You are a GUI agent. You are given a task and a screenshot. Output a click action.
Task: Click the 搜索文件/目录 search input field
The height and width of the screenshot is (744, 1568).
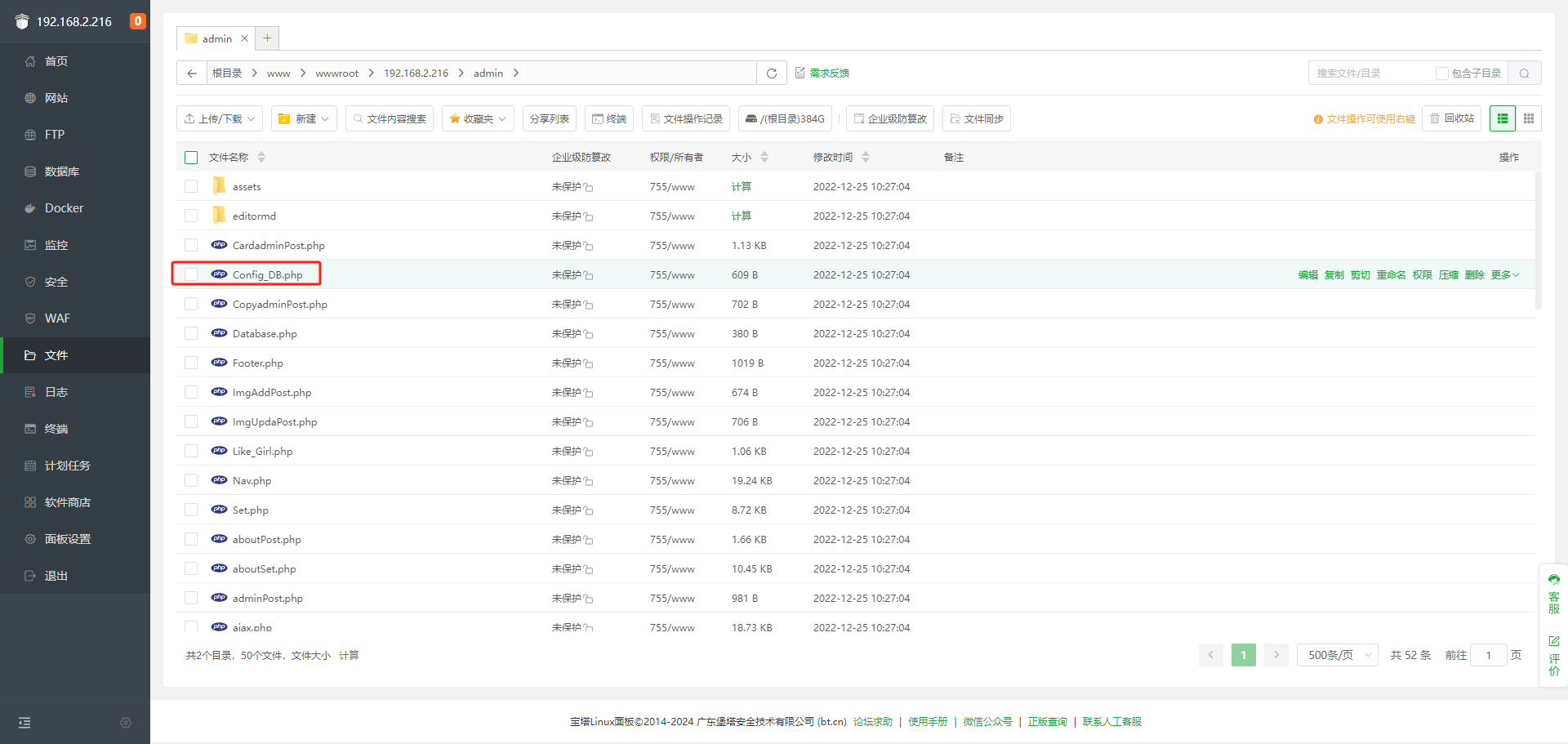coord(1372,73)
